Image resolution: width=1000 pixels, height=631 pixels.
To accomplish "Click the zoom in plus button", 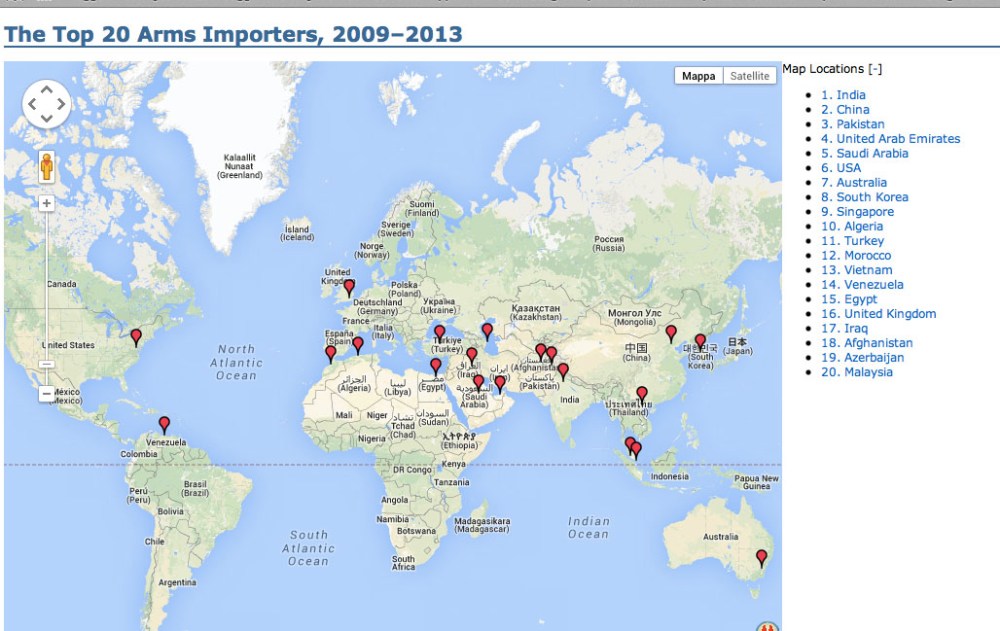I will tap(46, 203).
